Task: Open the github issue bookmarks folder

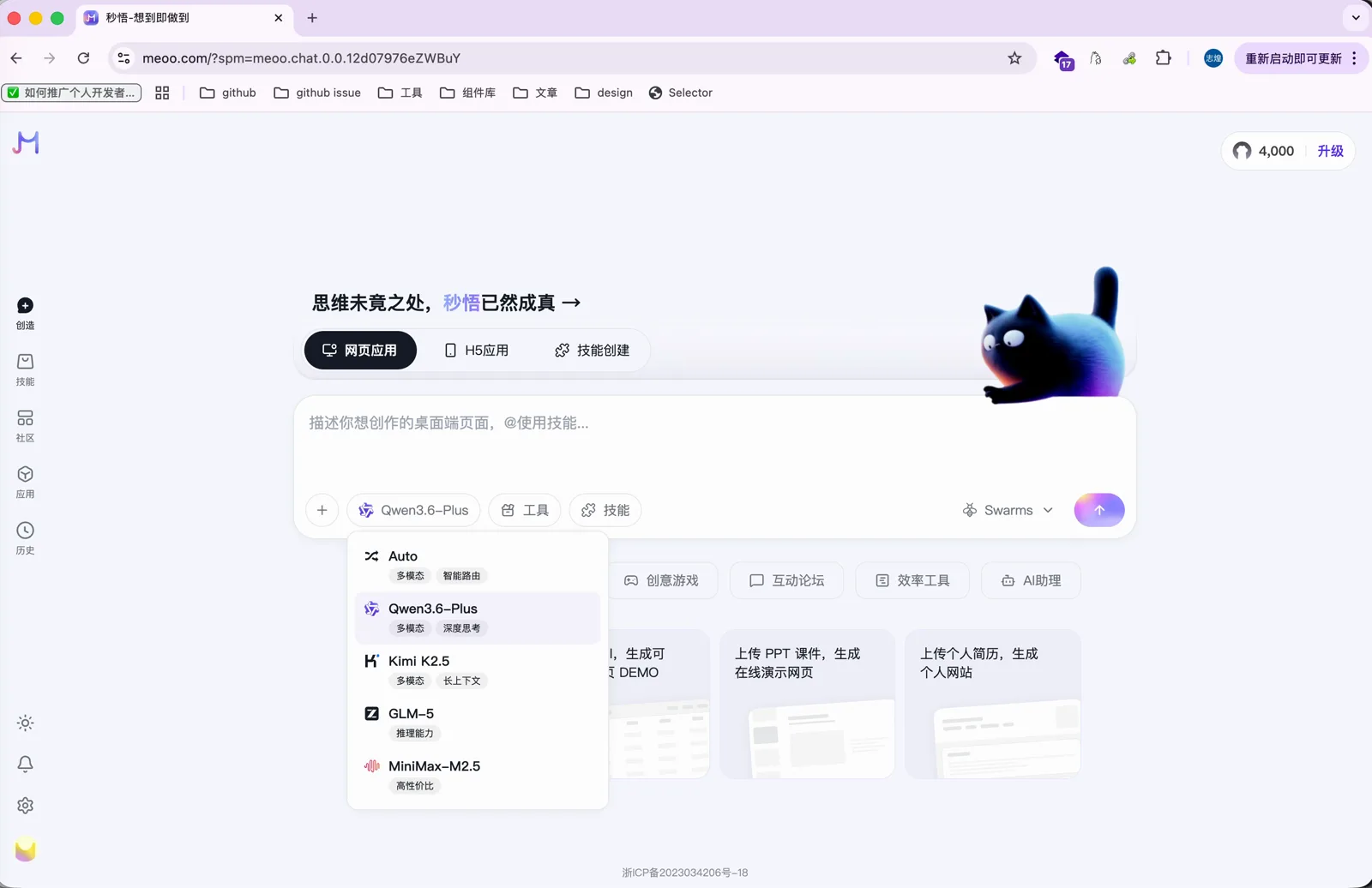Action: (317, 93)
